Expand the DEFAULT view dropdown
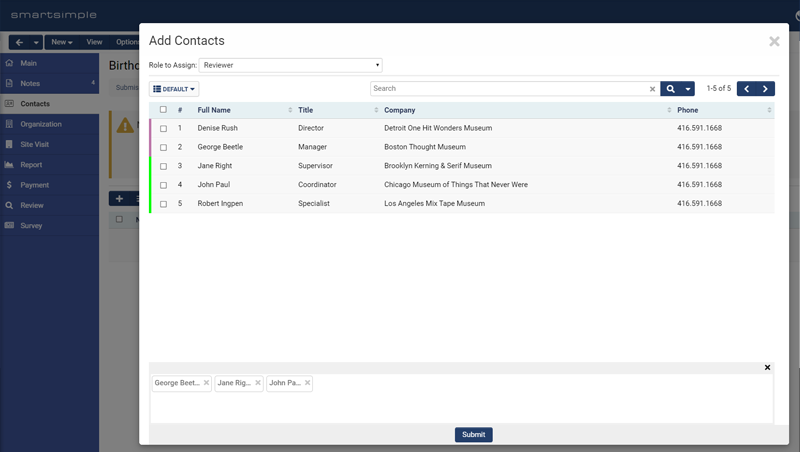Viewport: 800px width, 452px height. pyautogui.click(x=174, y=89)
